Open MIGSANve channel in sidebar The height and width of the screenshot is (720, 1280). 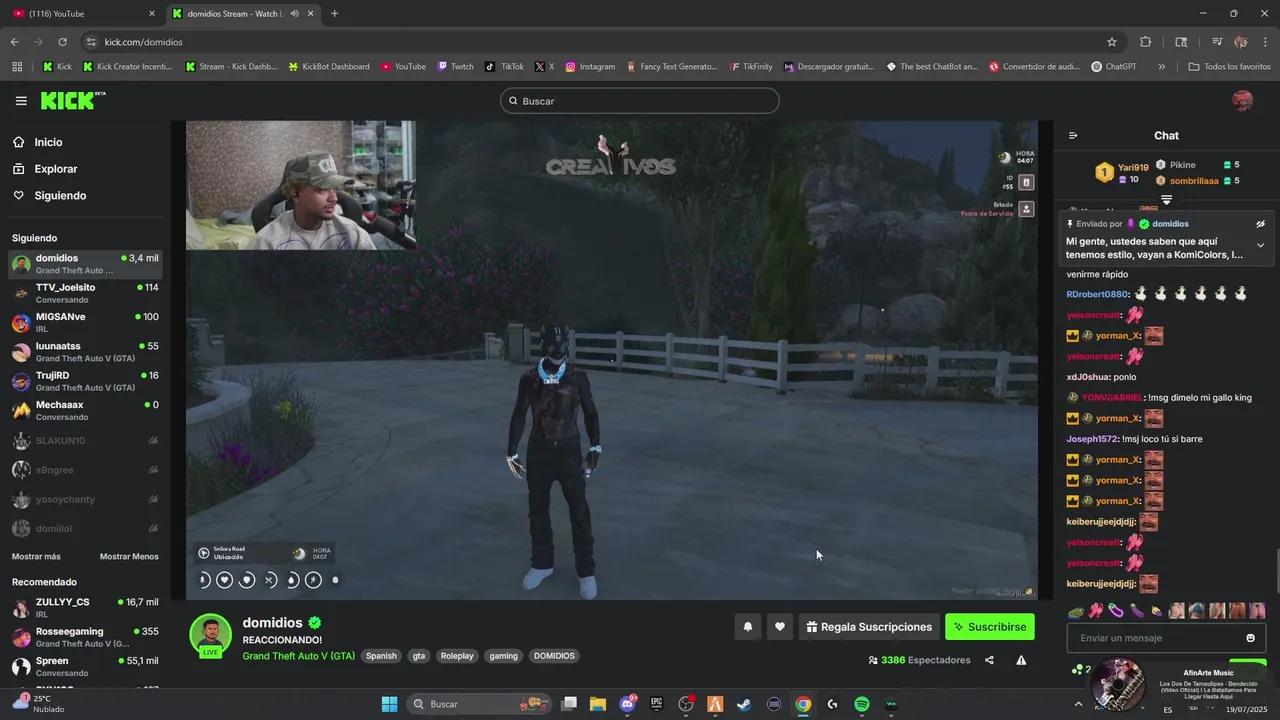[x=84, y=322]
